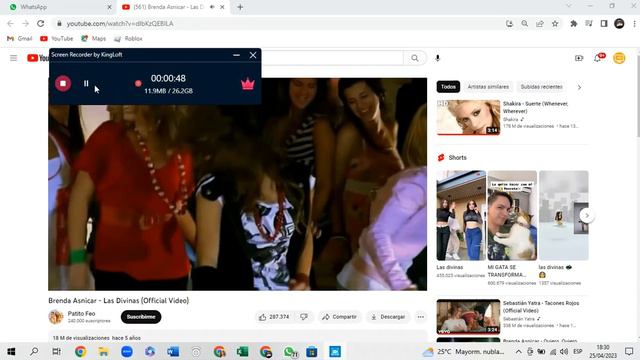
Task: Click the YouTube search magnifier button
Action: click(x=415, y=58)
